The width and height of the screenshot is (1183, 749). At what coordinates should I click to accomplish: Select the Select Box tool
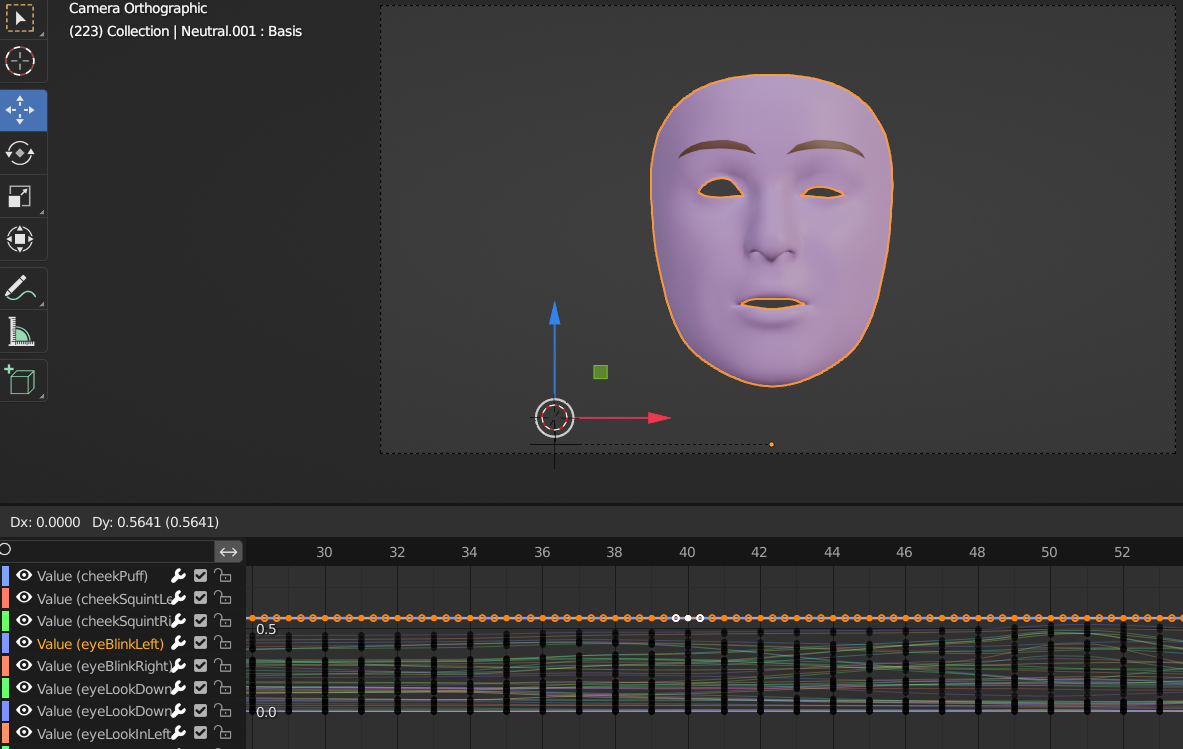pos(20,18)
